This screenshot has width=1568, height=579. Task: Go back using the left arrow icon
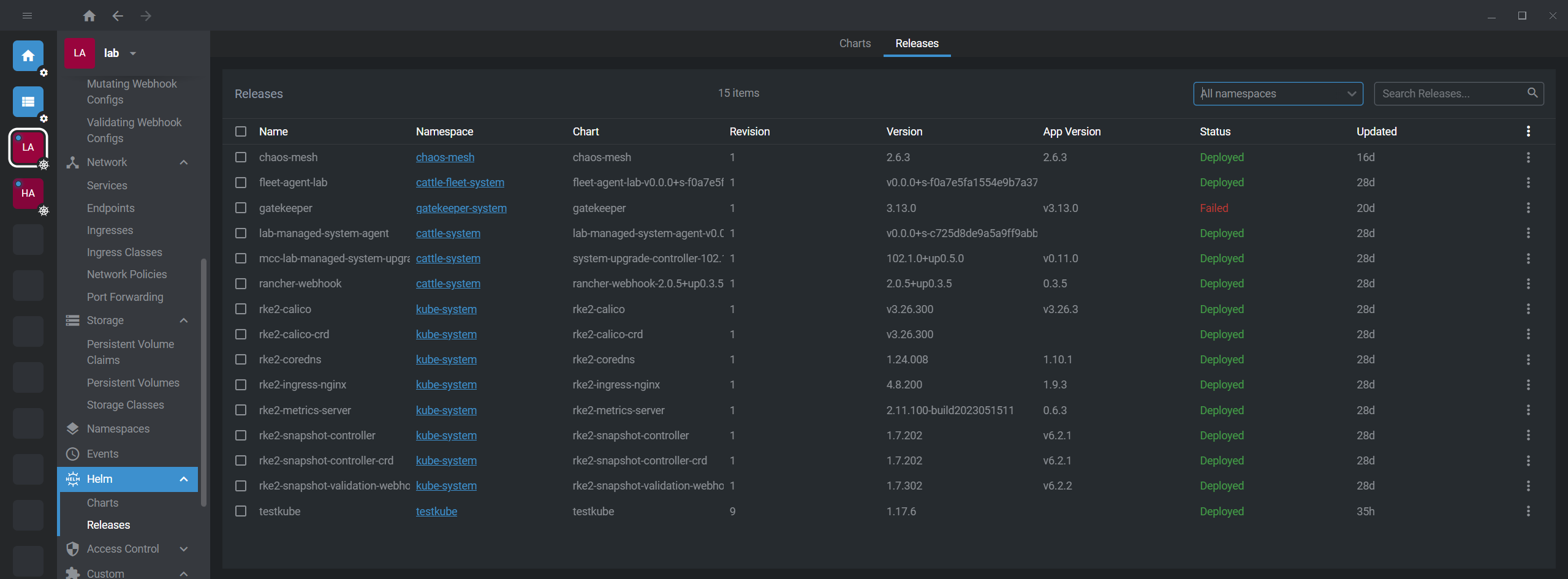(x=118, y=16)
